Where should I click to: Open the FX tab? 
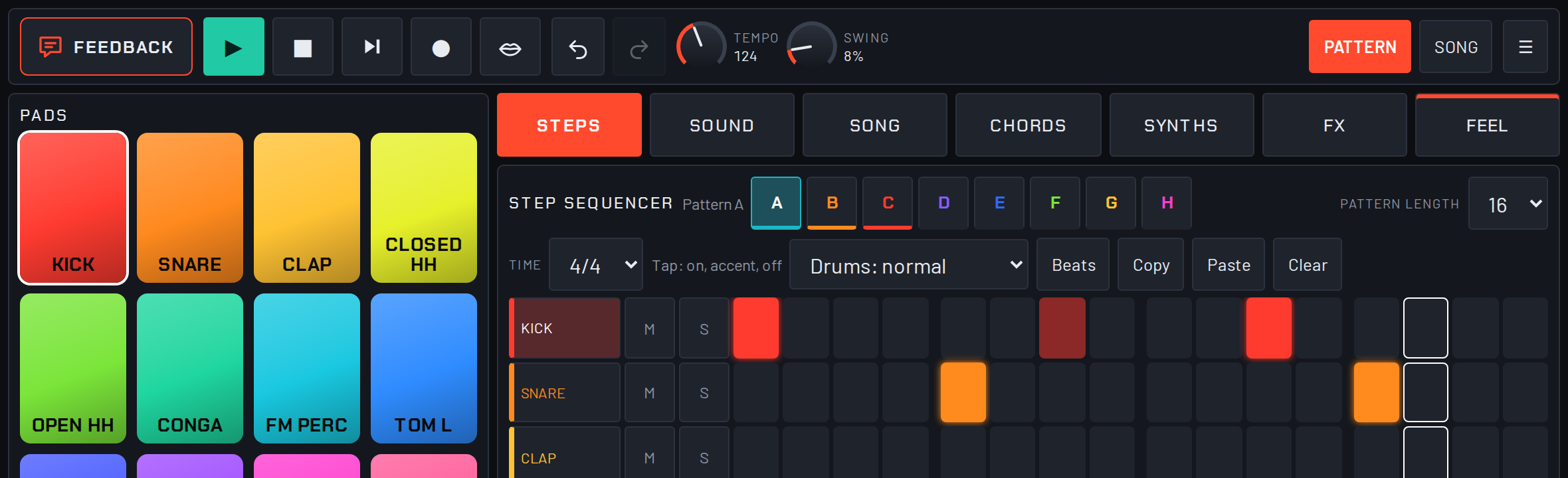click(x=1334, y=125)
